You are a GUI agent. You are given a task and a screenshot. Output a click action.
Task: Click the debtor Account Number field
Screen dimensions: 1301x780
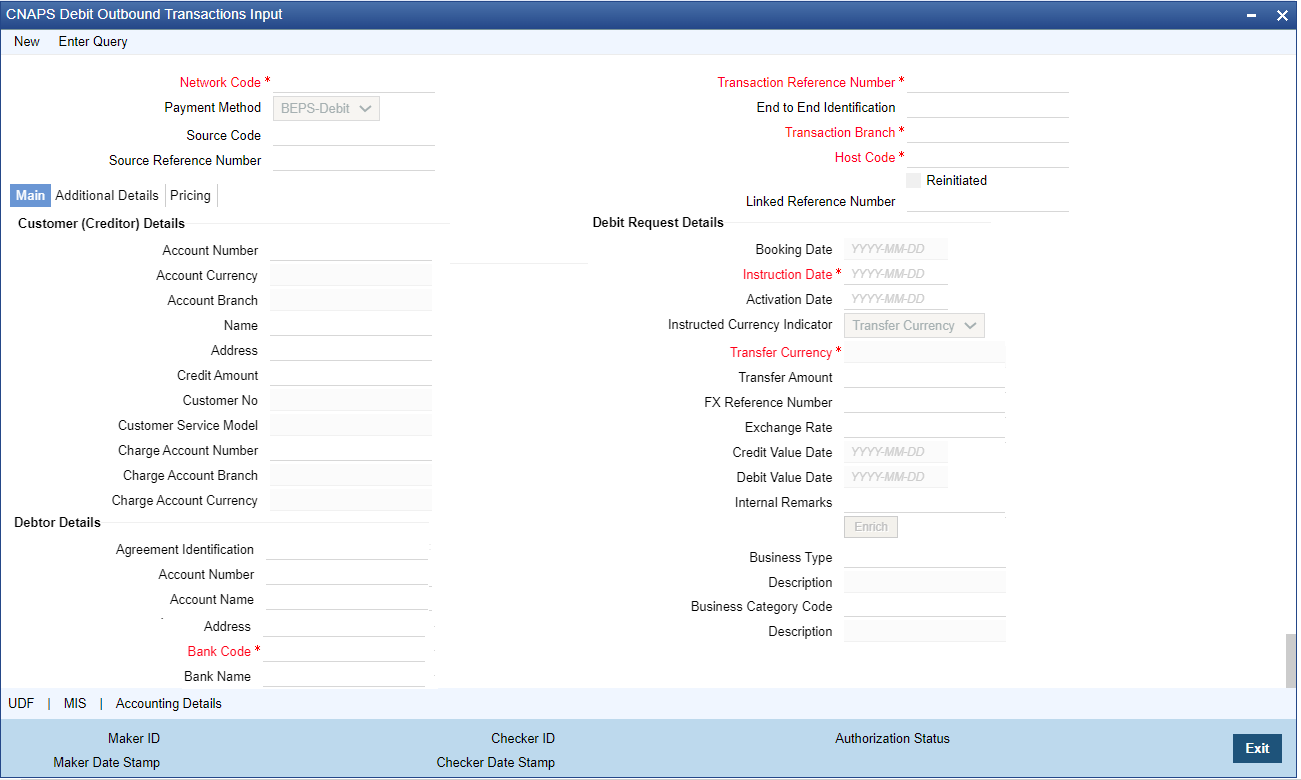(x=347, y=574)
